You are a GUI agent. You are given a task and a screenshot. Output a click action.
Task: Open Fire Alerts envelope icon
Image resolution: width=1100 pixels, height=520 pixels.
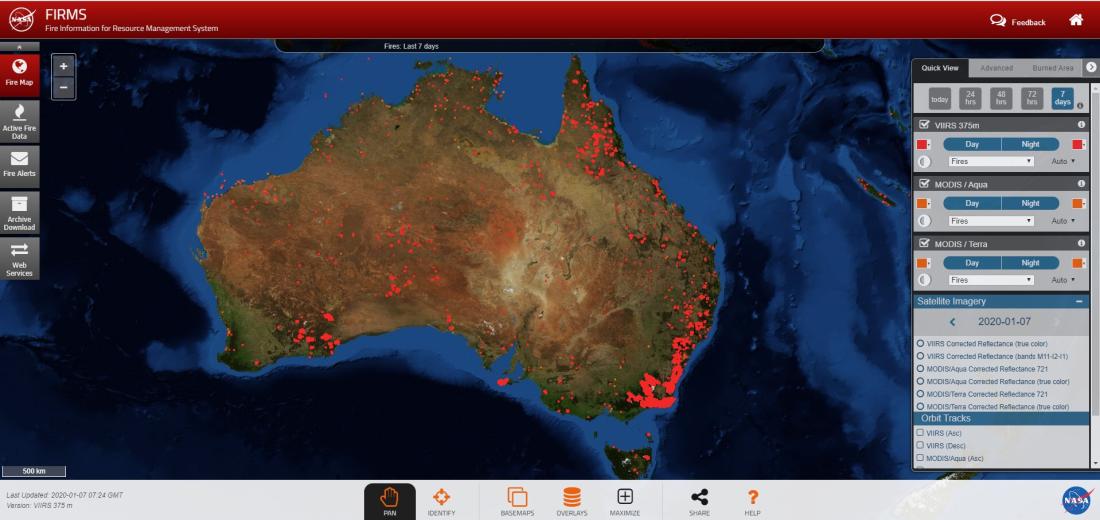coord(20,166)
